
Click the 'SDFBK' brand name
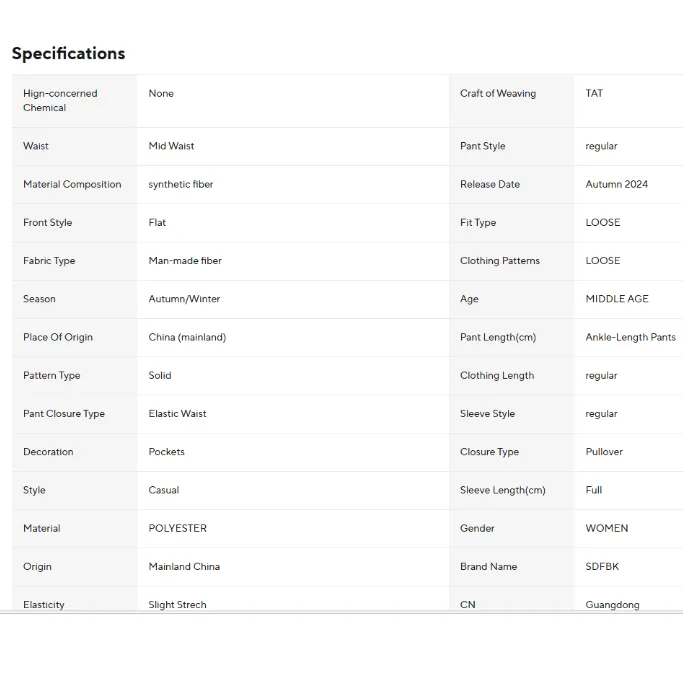click(x=602, y=566)
